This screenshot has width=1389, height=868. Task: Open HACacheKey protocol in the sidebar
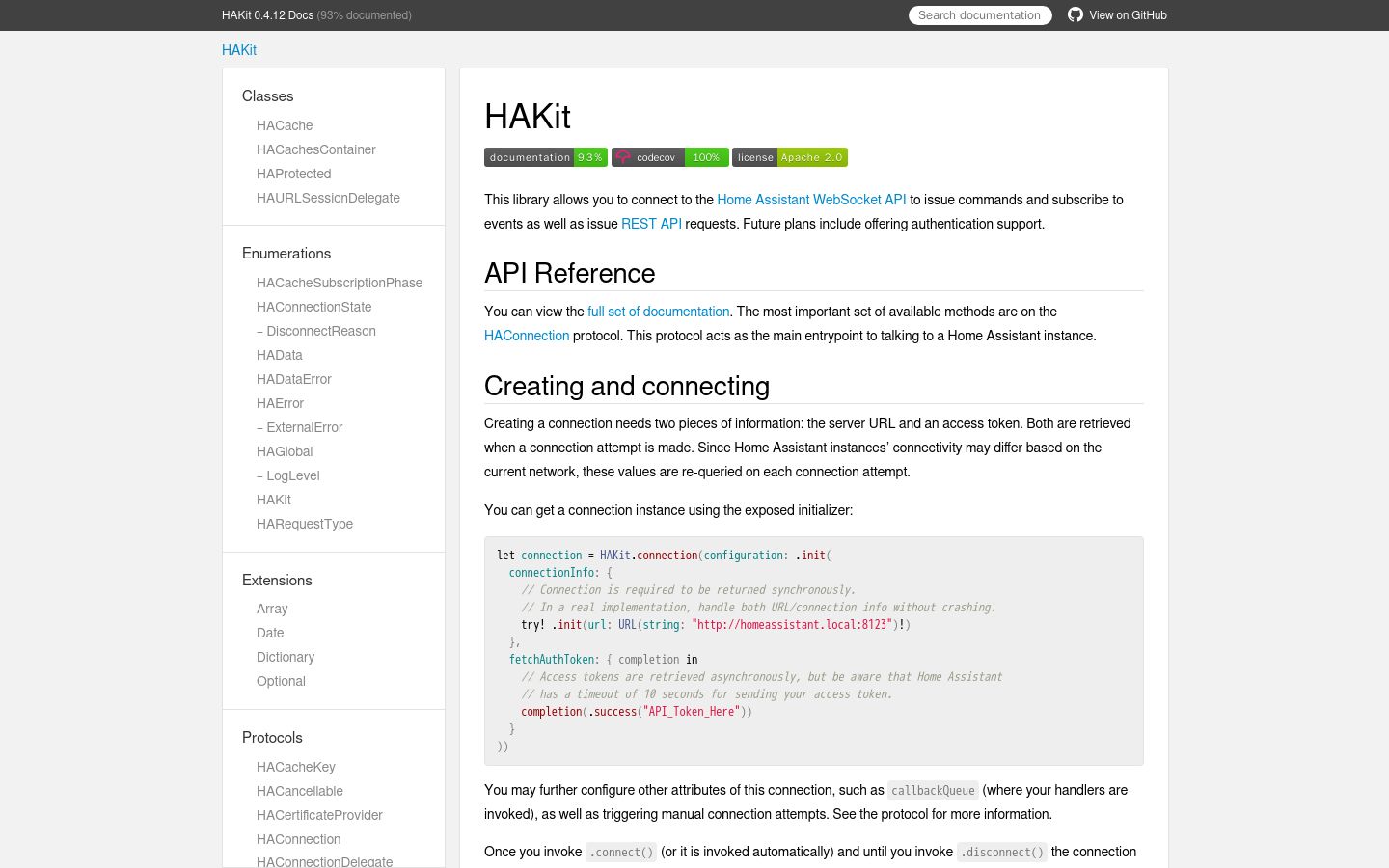(296, 767)
